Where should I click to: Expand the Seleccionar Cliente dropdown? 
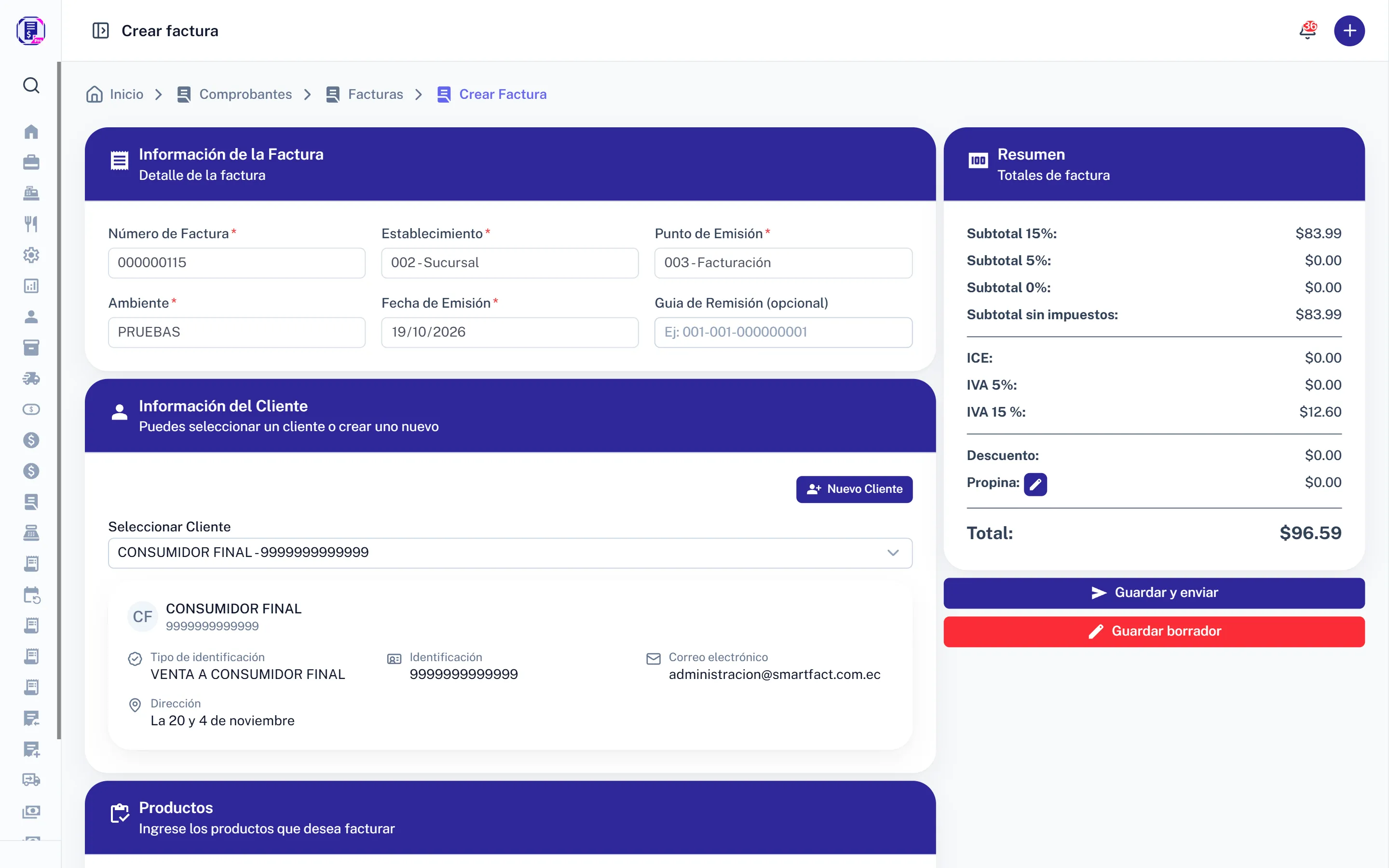click(510, 553)
